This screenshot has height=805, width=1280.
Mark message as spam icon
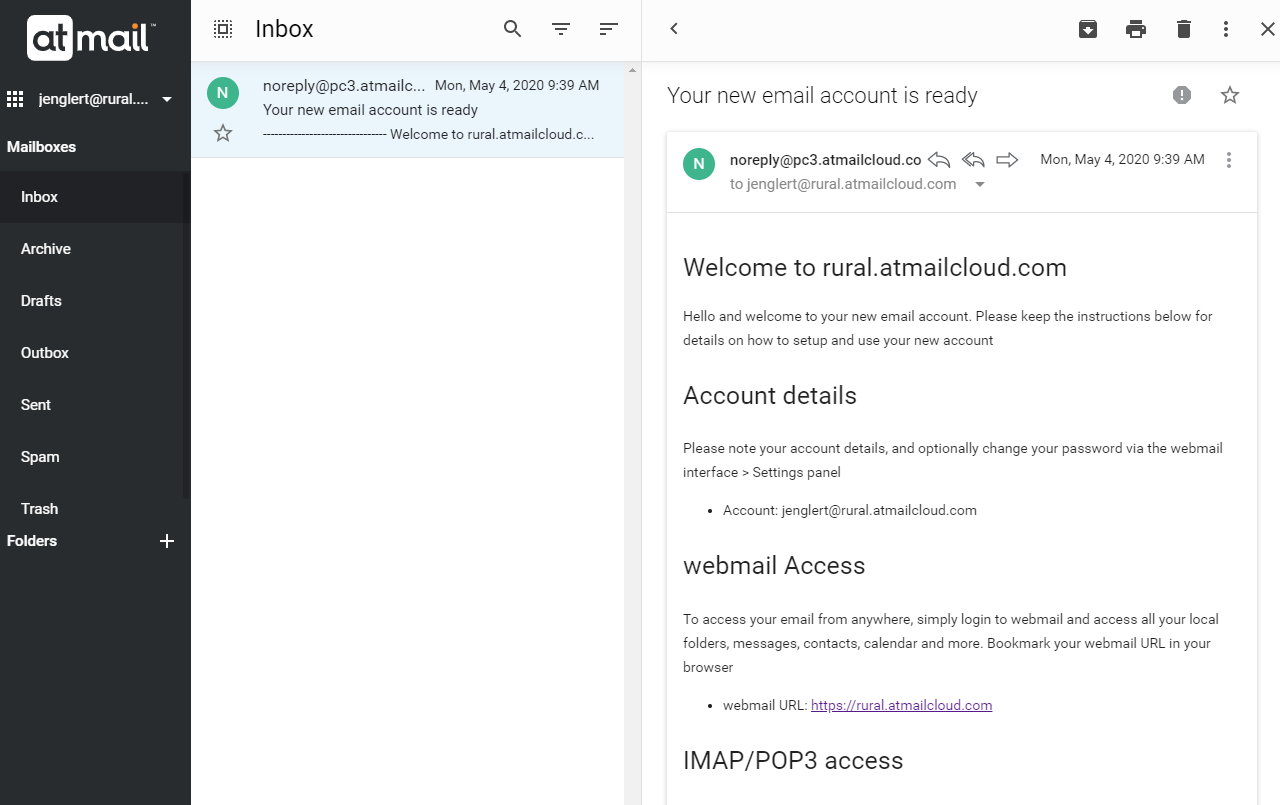[1182, 95]
